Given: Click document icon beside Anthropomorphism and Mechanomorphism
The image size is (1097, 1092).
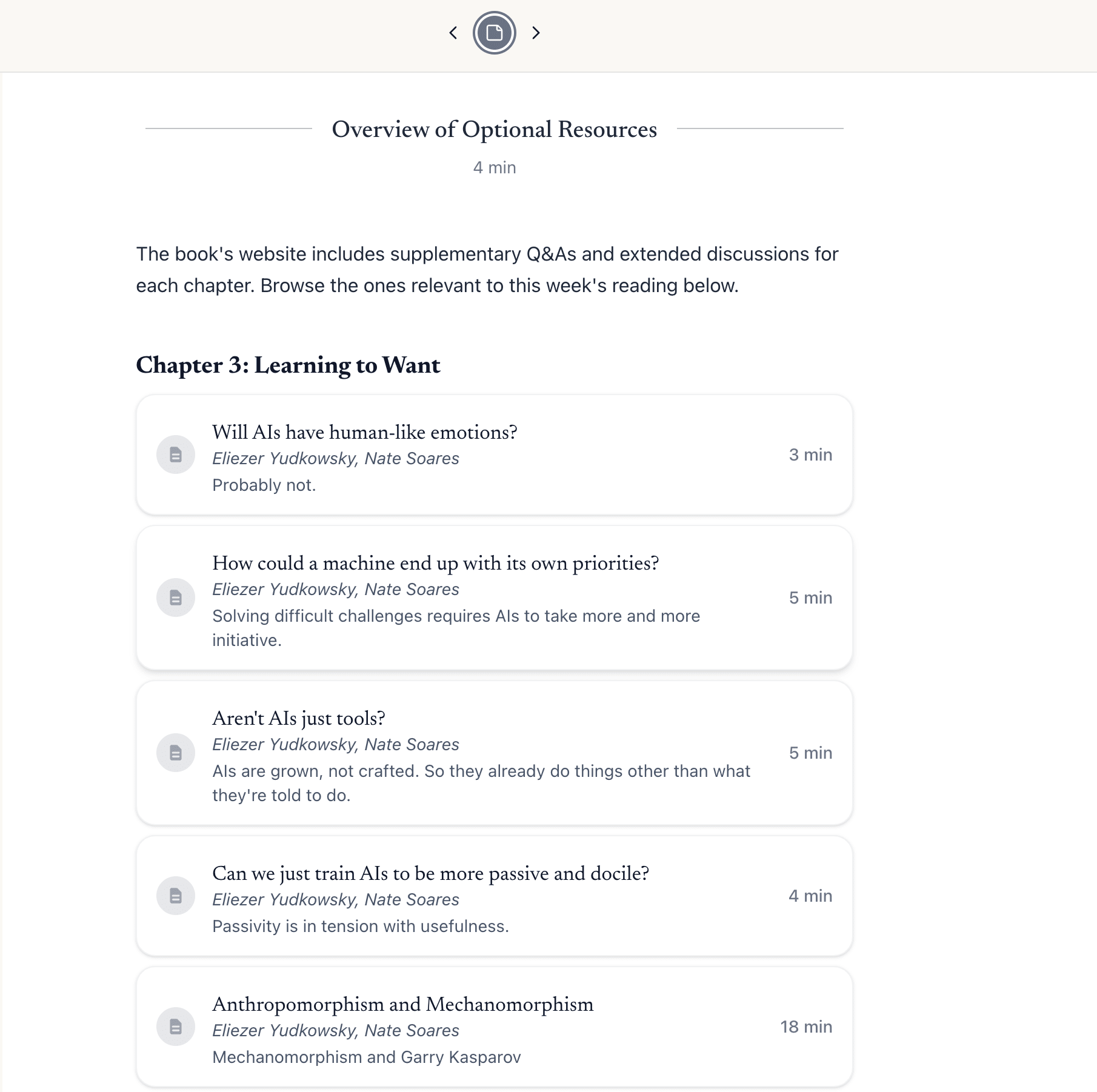Looking at the screenshot, I should click(x=176, y=1027).
